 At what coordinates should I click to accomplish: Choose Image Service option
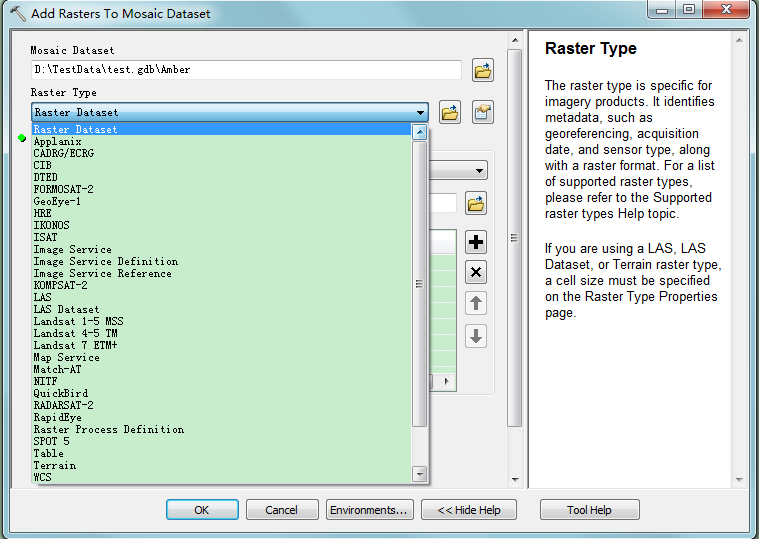(222, 249)
